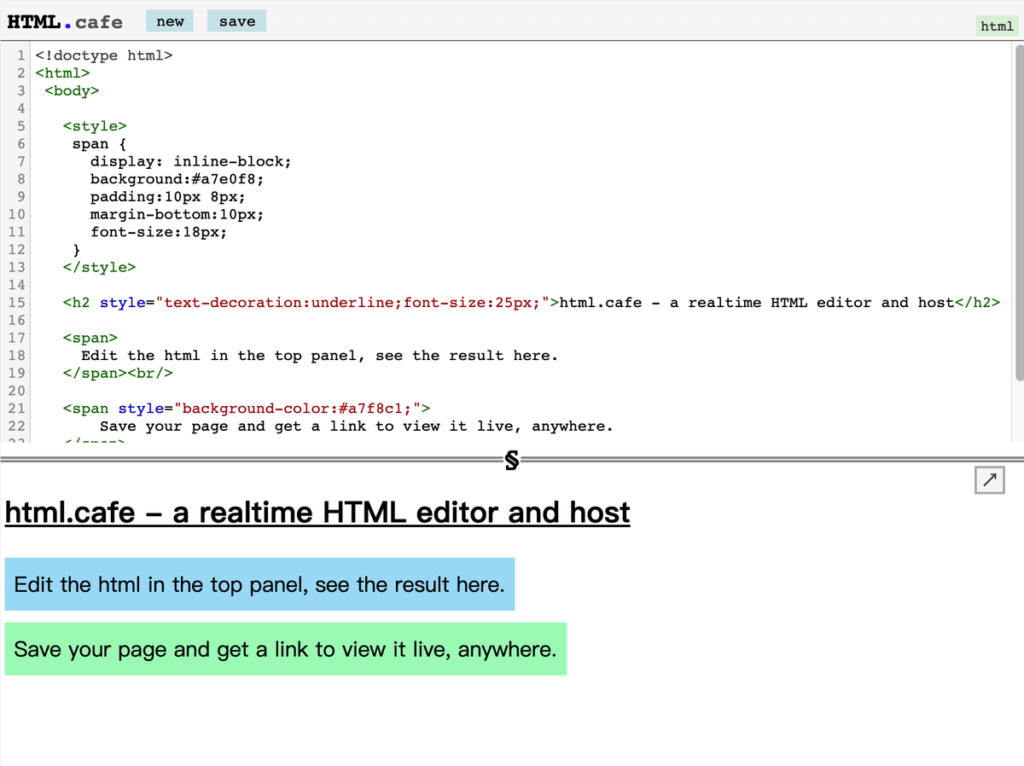Place cursor on the doctype html line

tap(104, 56)
